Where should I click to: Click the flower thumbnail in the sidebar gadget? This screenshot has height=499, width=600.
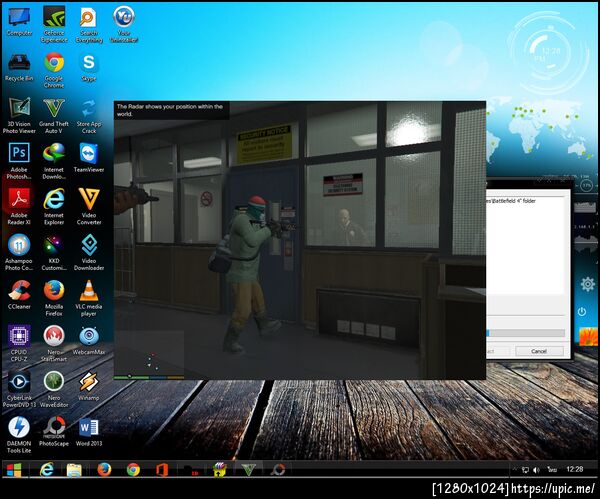point(589,337)
